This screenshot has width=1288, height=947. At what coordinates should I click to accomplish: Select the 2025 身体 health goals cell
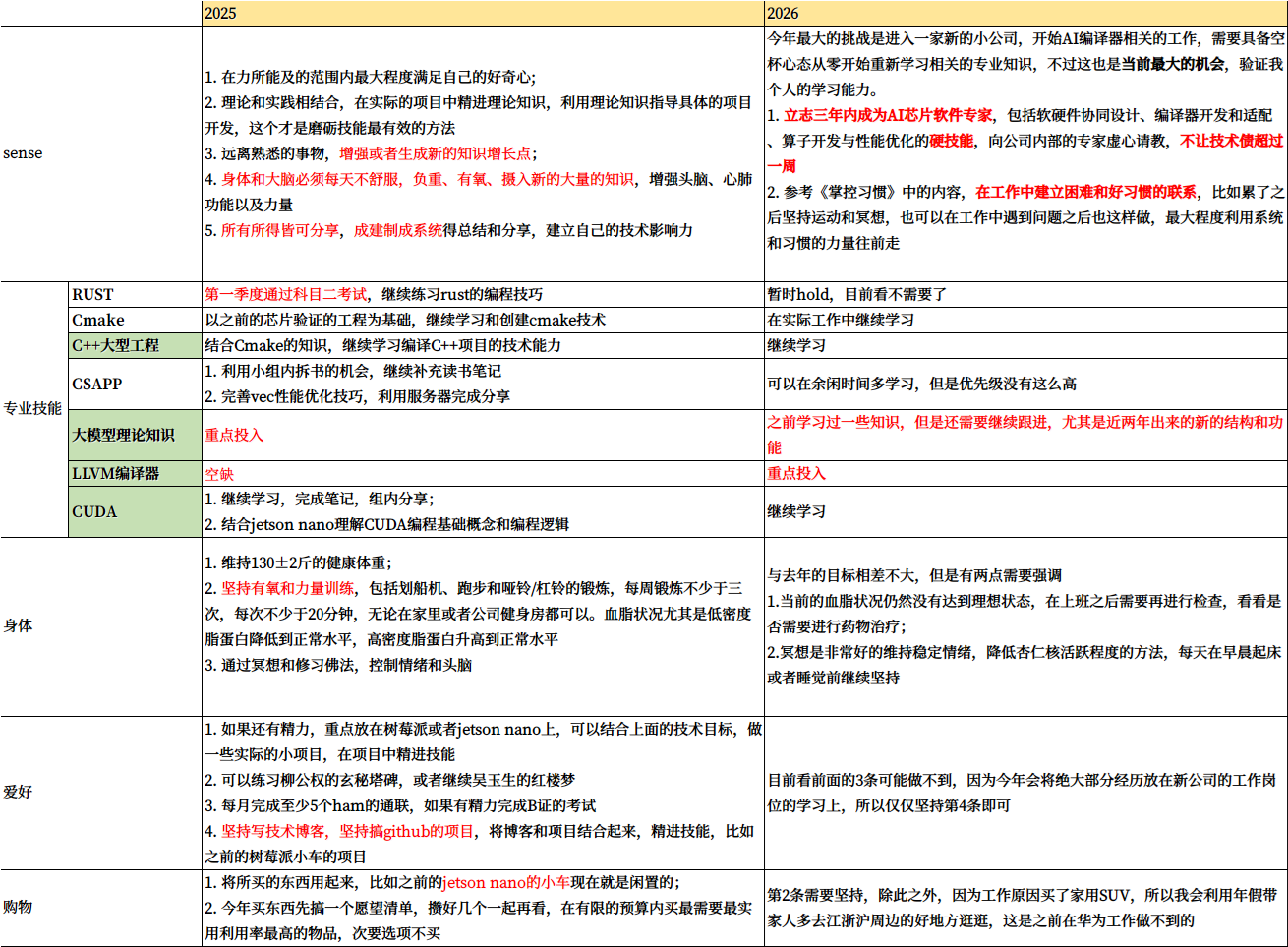pos(482,625)
